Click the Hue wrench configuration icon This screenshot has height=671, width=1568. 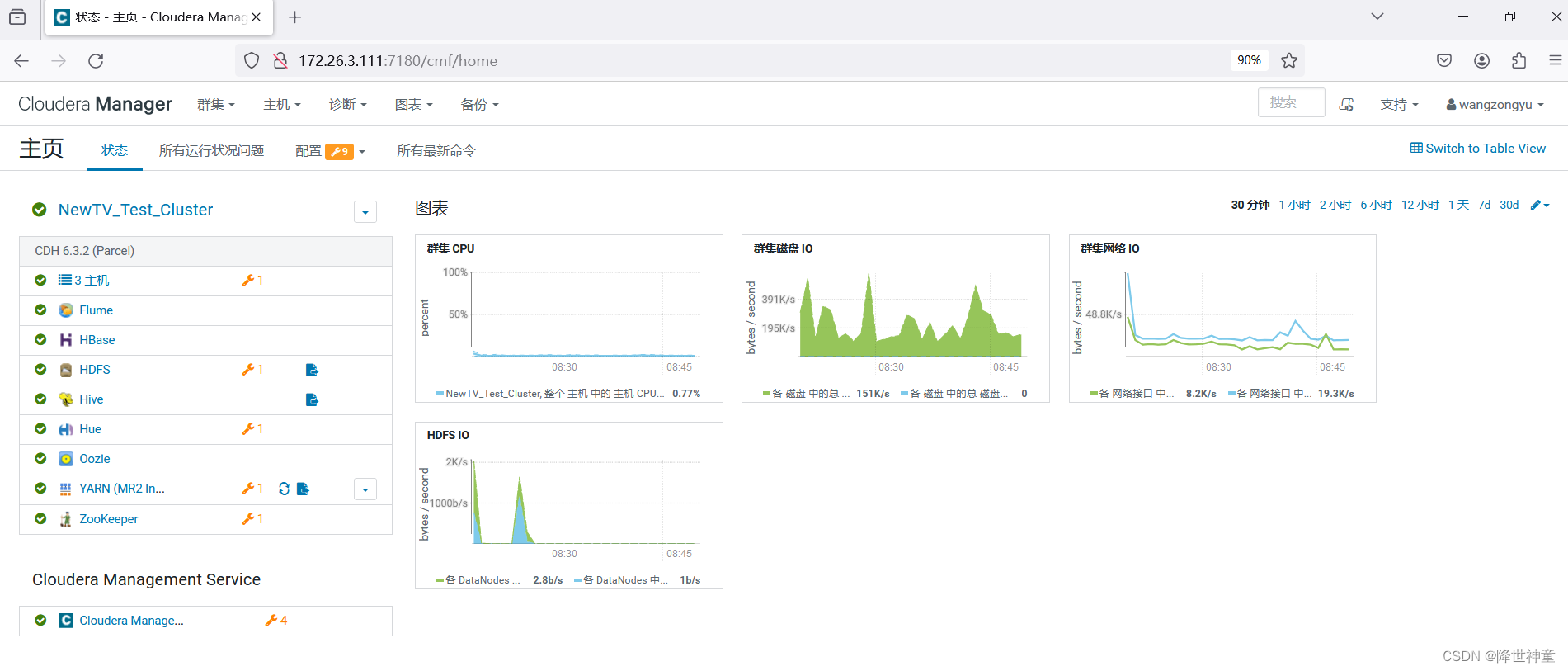247,429
